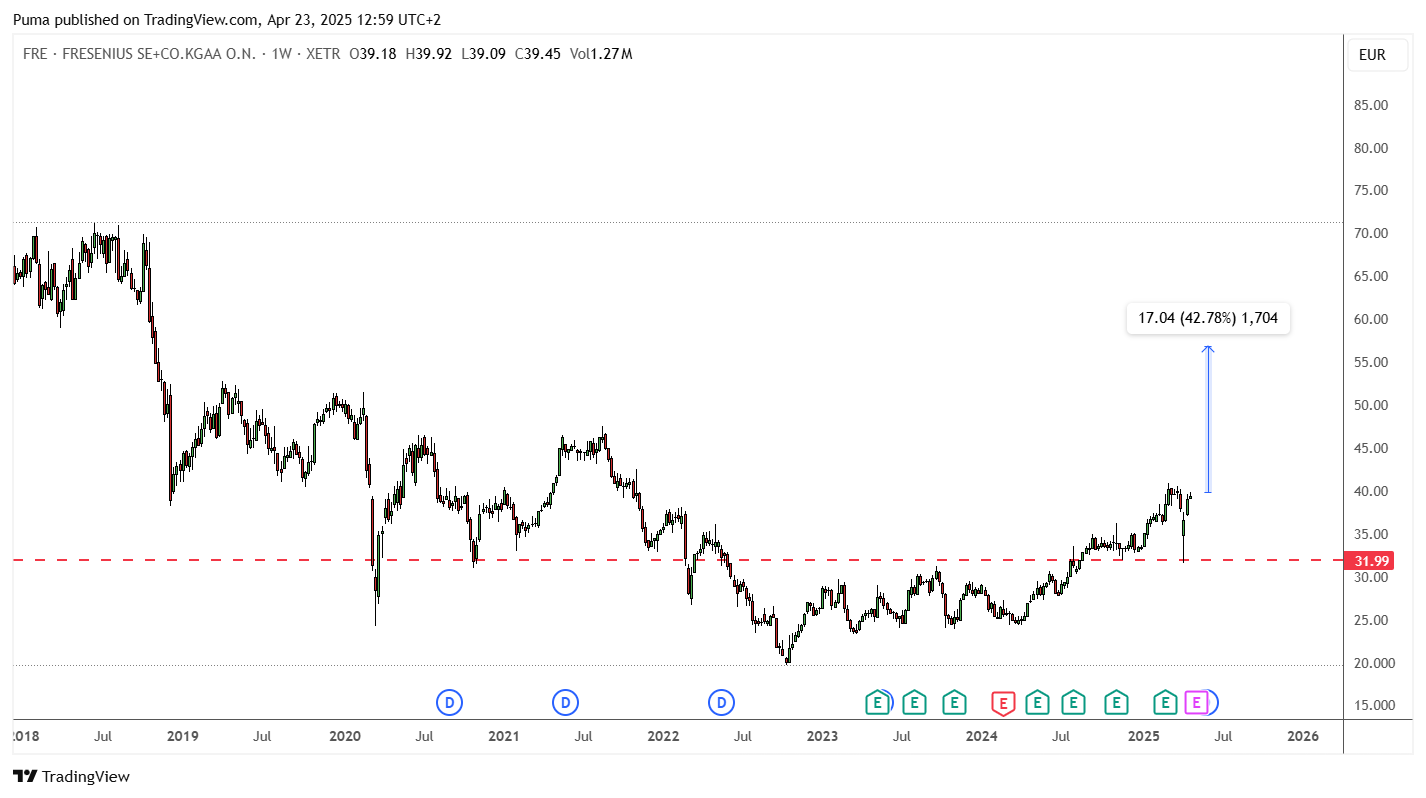Click the 70.00 price axis label
1426x798 pixels.
pyautogui.click(x=1372, y=234)
